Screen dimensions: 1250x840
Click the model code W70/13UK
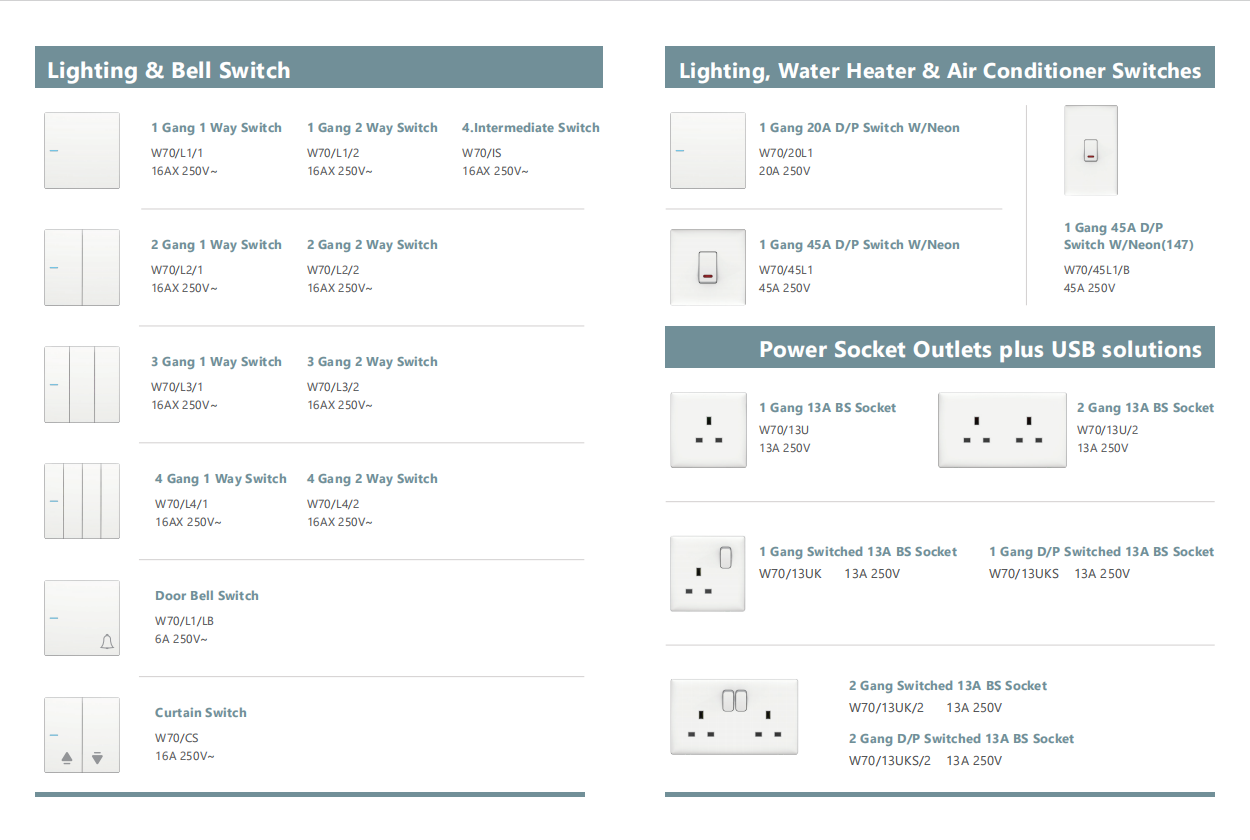pyautogui.click(x=790, y=574)
